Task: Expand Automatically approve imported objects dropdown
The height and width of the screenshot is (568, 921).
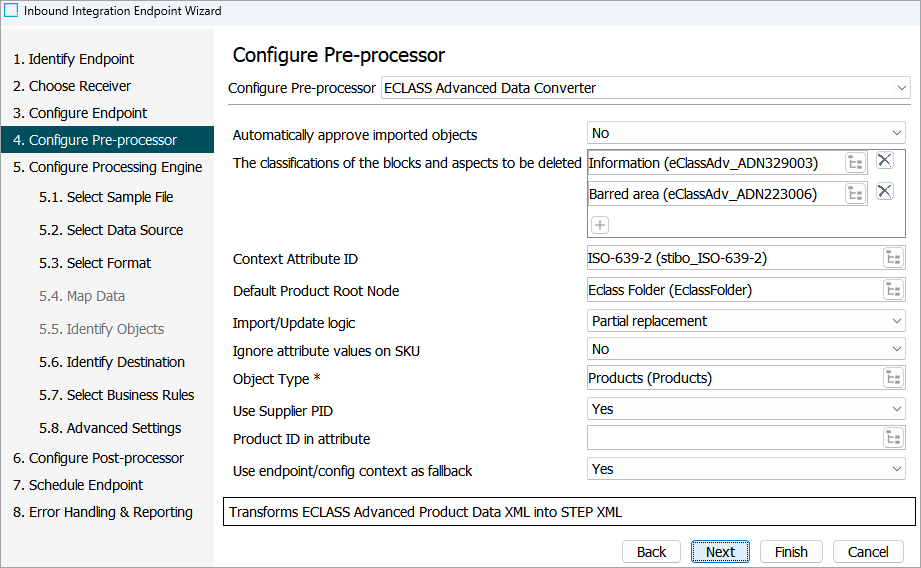Action: [x=746, y=133]
